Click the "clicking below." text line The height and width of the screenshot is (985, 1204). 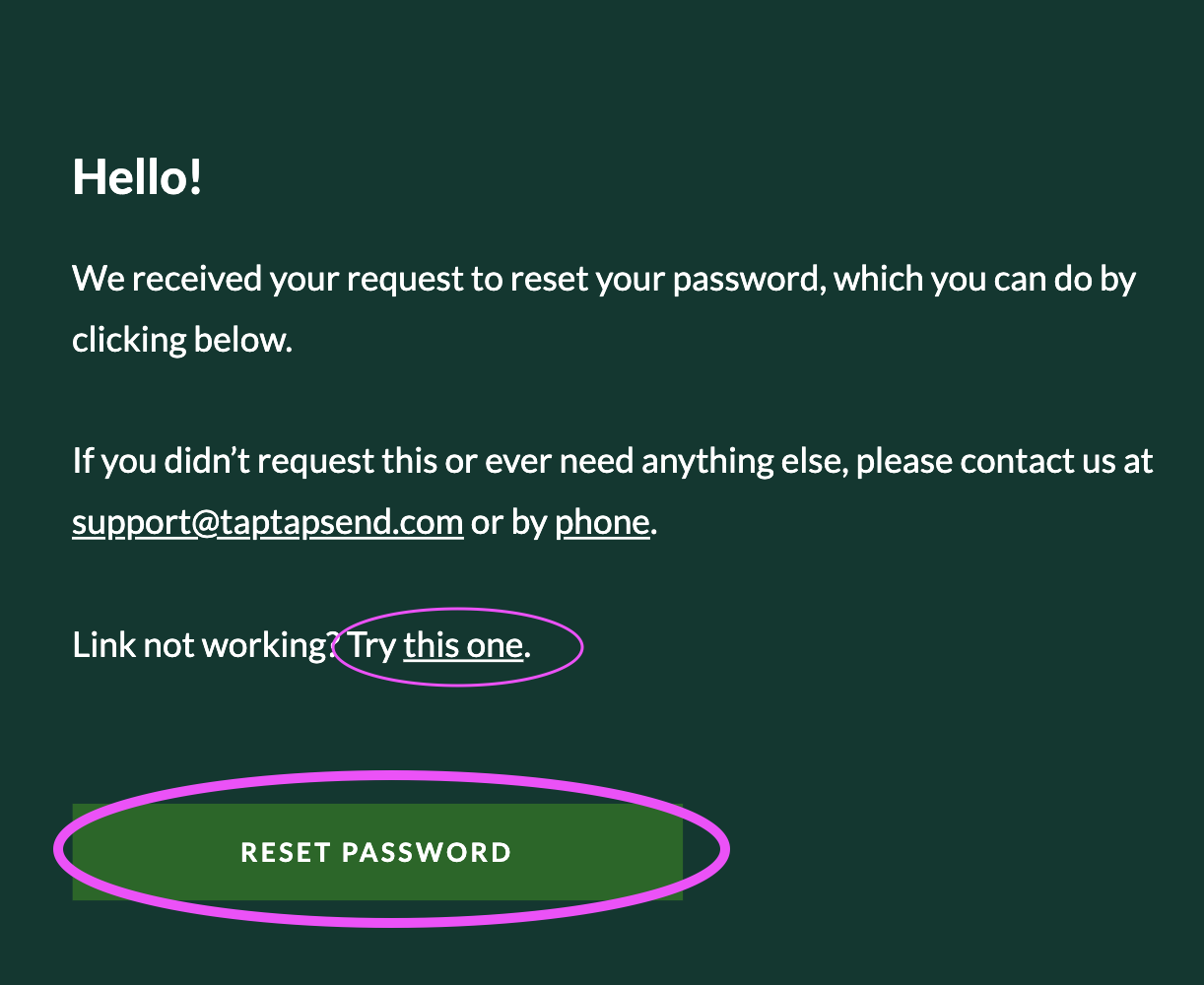point(182,340)
